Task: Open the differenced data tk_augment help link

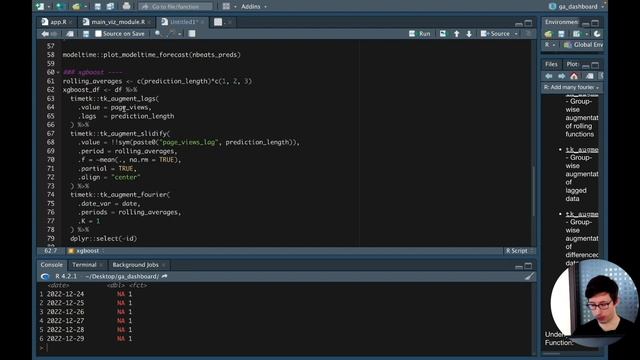Action: pos(582,214)
